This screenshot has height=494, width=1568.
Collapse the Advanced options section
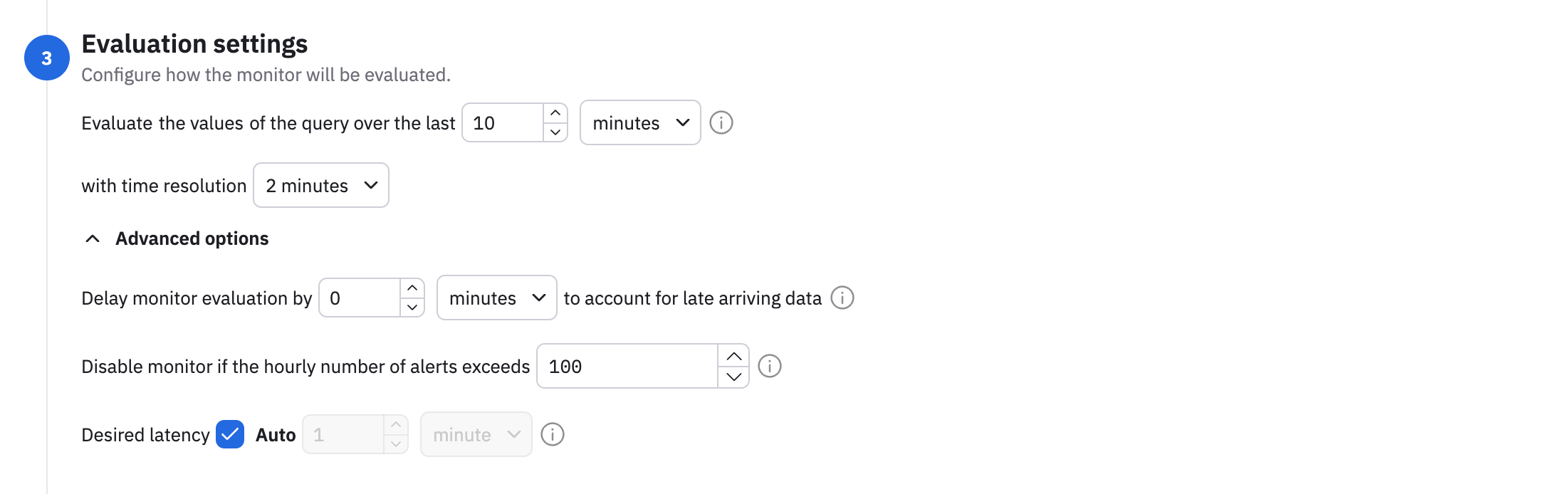pyautogui.click(x=93, y=239)
